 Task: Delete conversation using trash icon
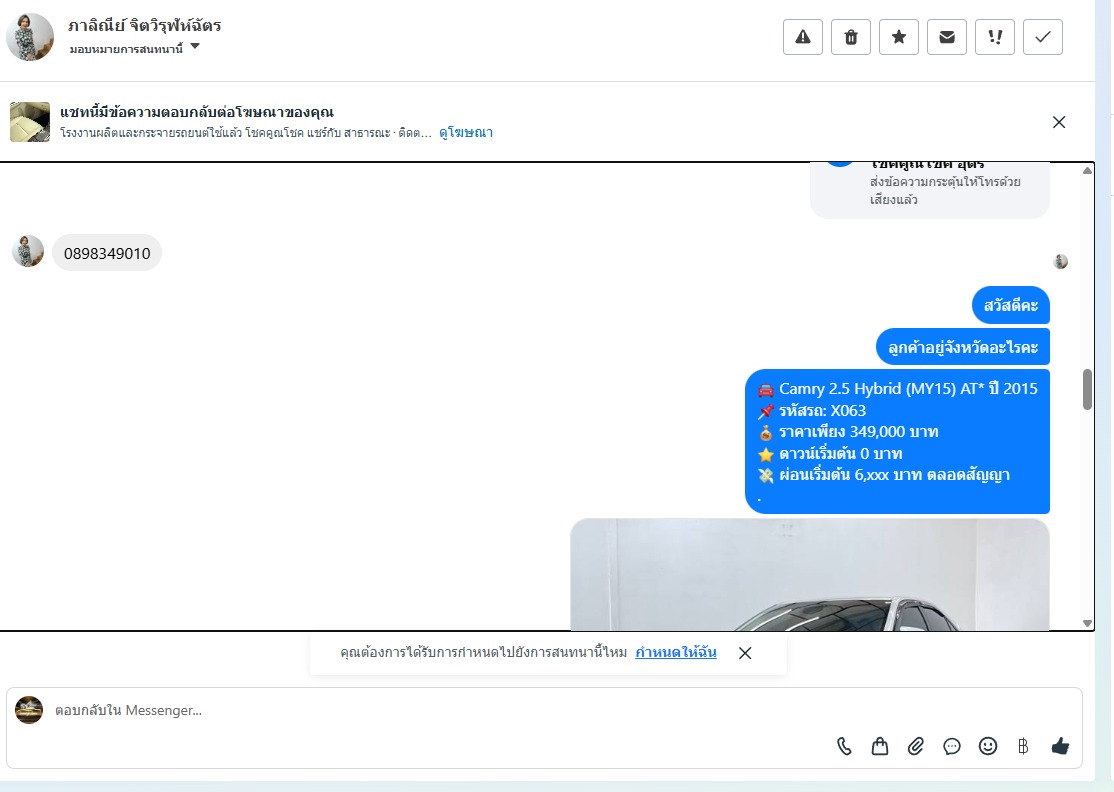850,37
